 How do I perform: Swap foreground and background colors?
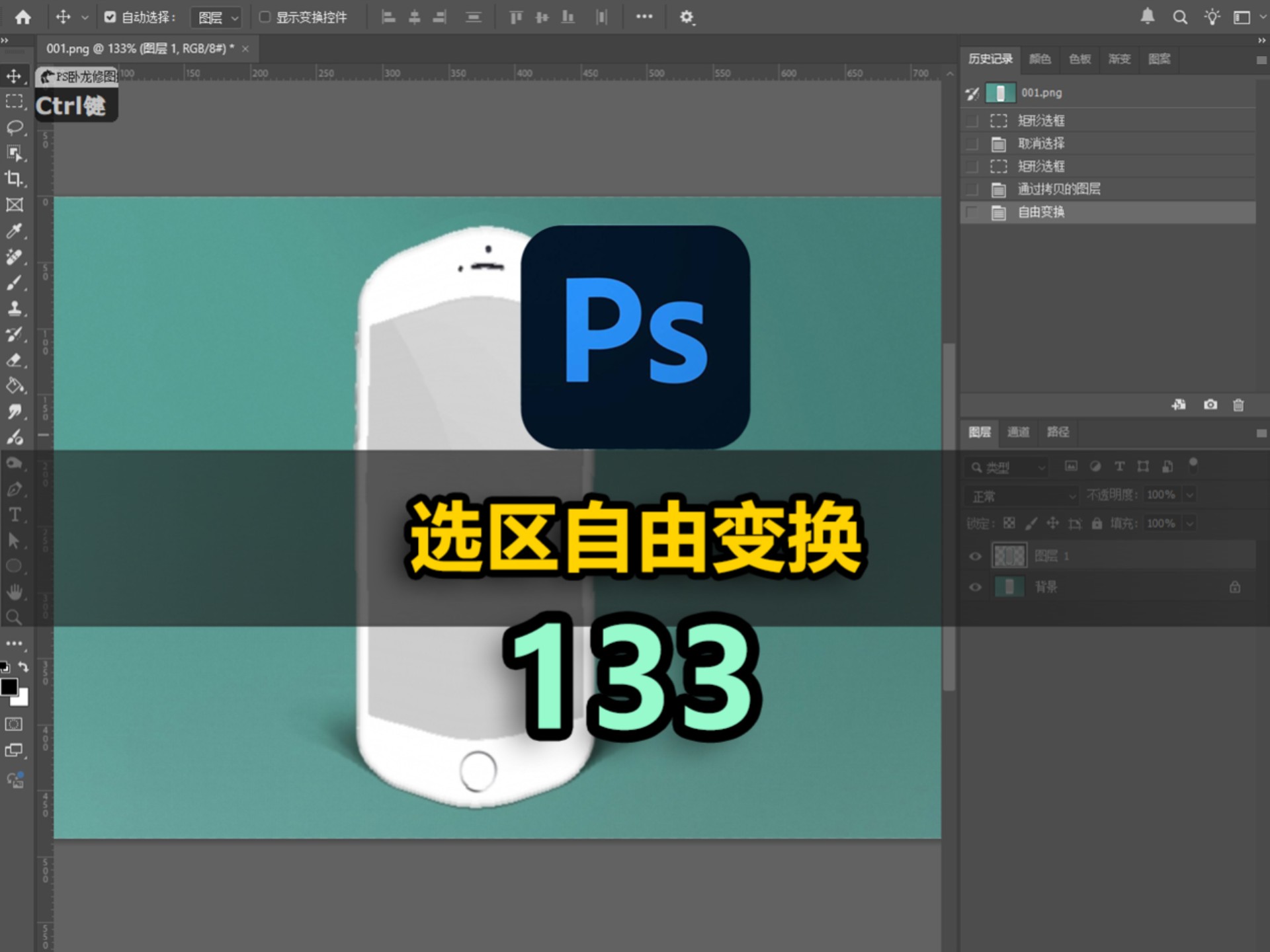point(23,667)
